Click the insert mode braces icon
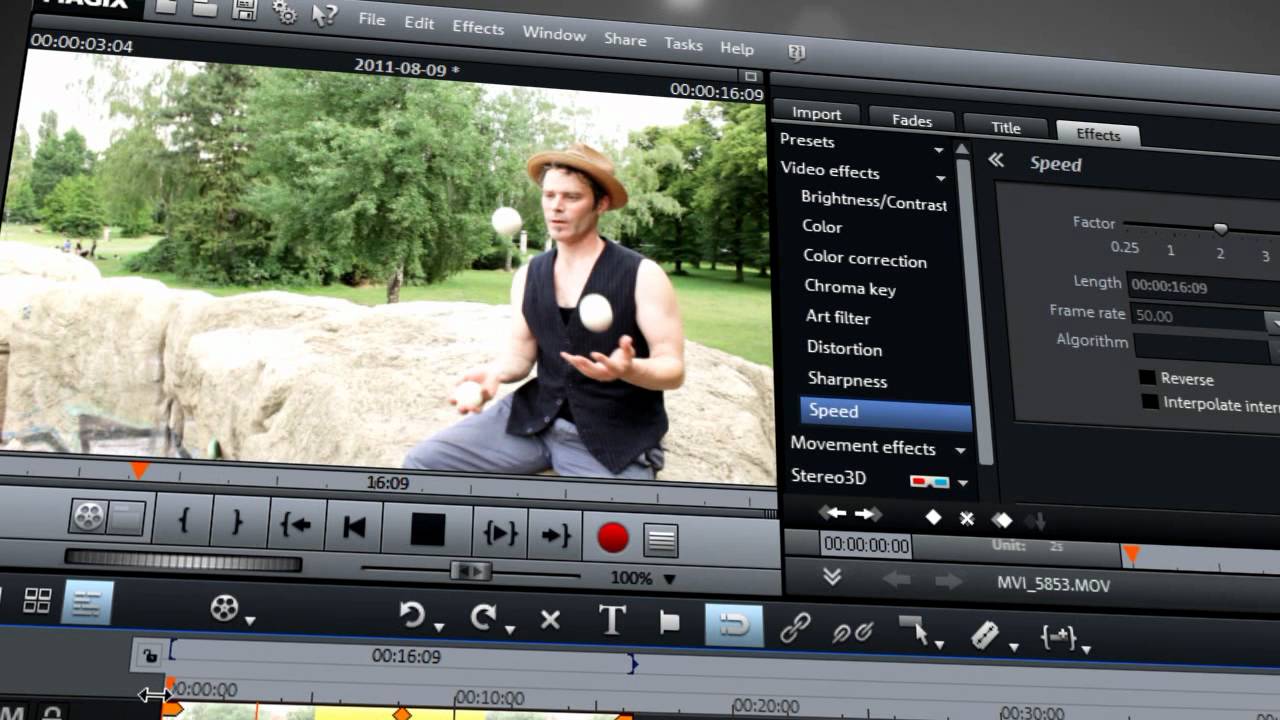Screen dimensions: 1280x720 pos(1058,638)
